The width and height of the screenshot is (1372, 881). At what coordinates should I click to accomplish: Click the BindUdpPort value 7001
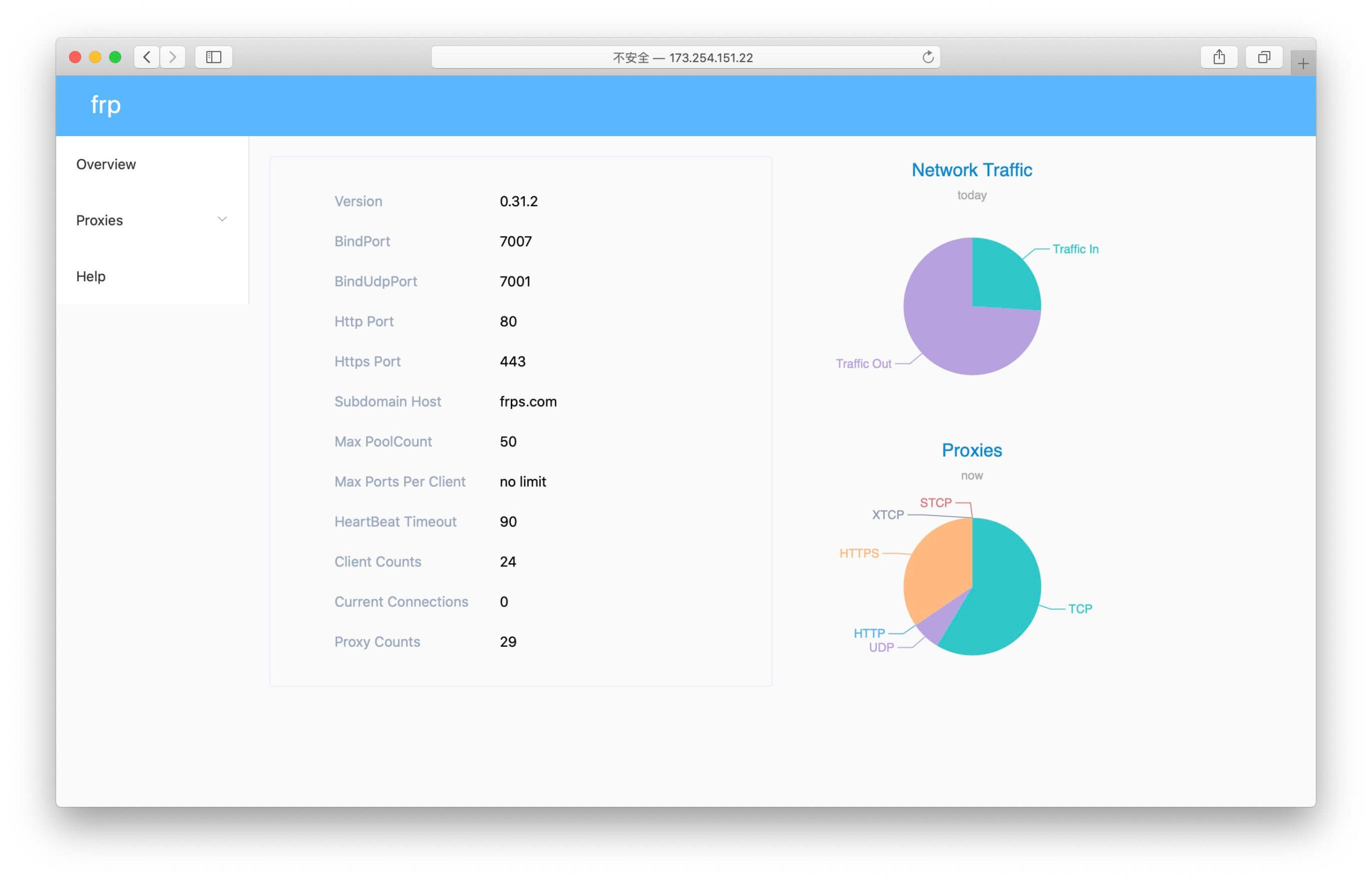click(x=515, y=281)
